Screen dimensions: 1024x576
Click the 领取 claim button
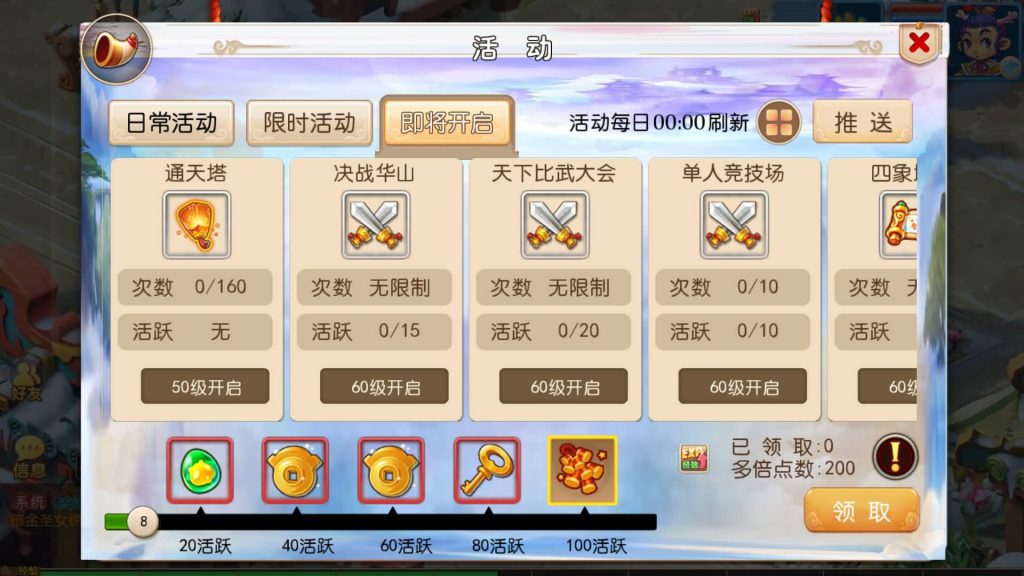(x=861, y=511)
